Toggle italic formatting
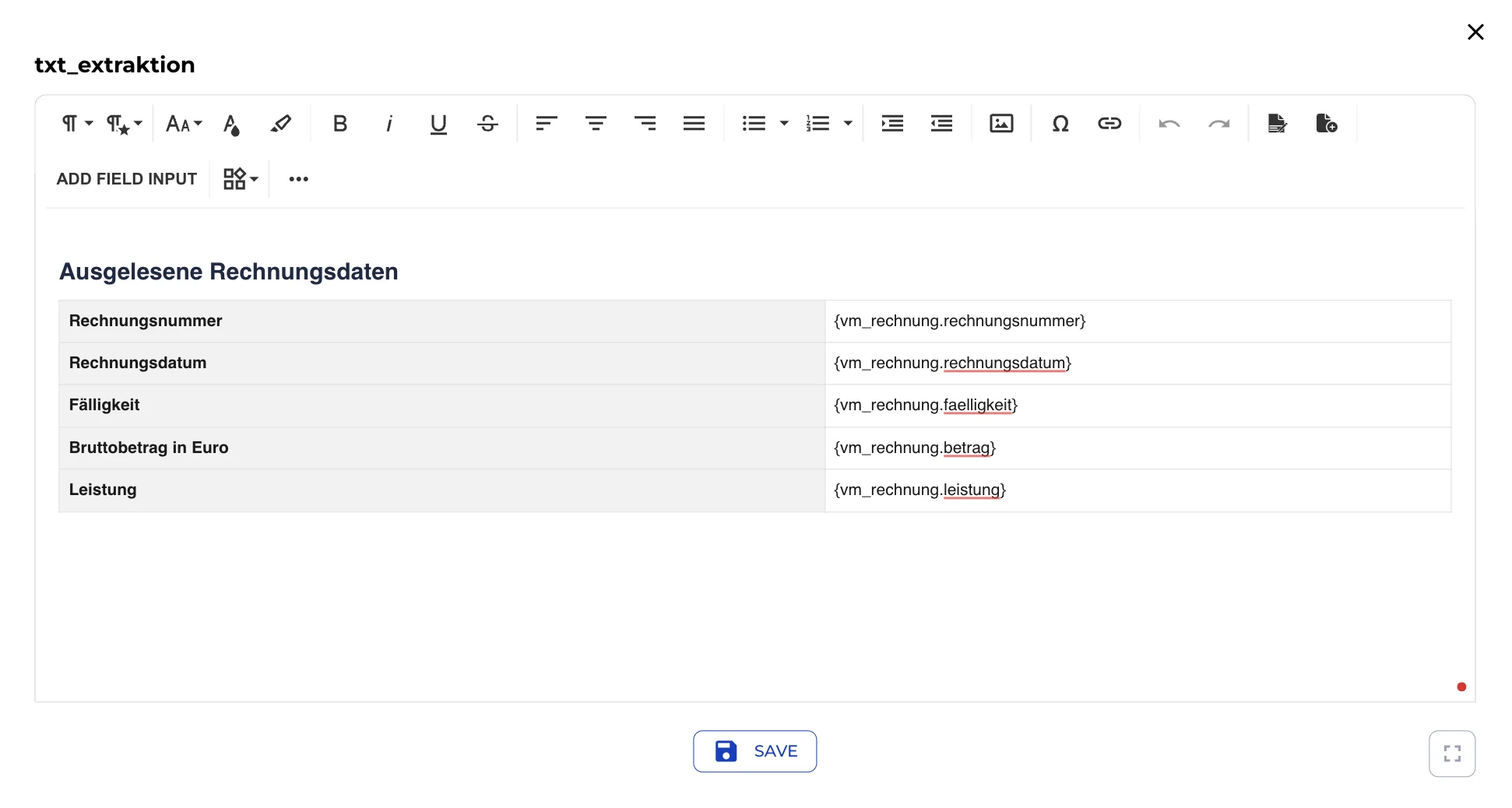 click(x=389, y=123)
